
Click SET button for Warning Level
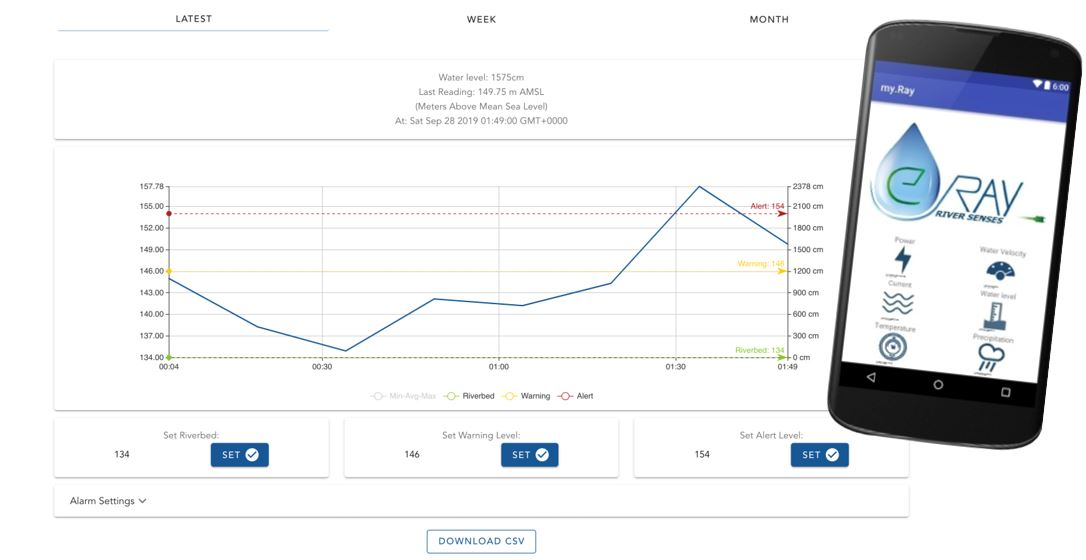[x=529, y=455]
